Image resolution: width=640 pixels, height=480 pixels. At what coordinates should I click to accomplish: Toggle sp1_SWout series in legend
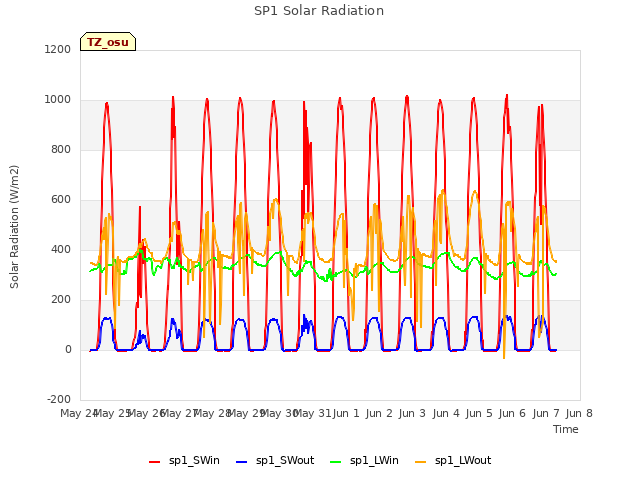[275, 461]
